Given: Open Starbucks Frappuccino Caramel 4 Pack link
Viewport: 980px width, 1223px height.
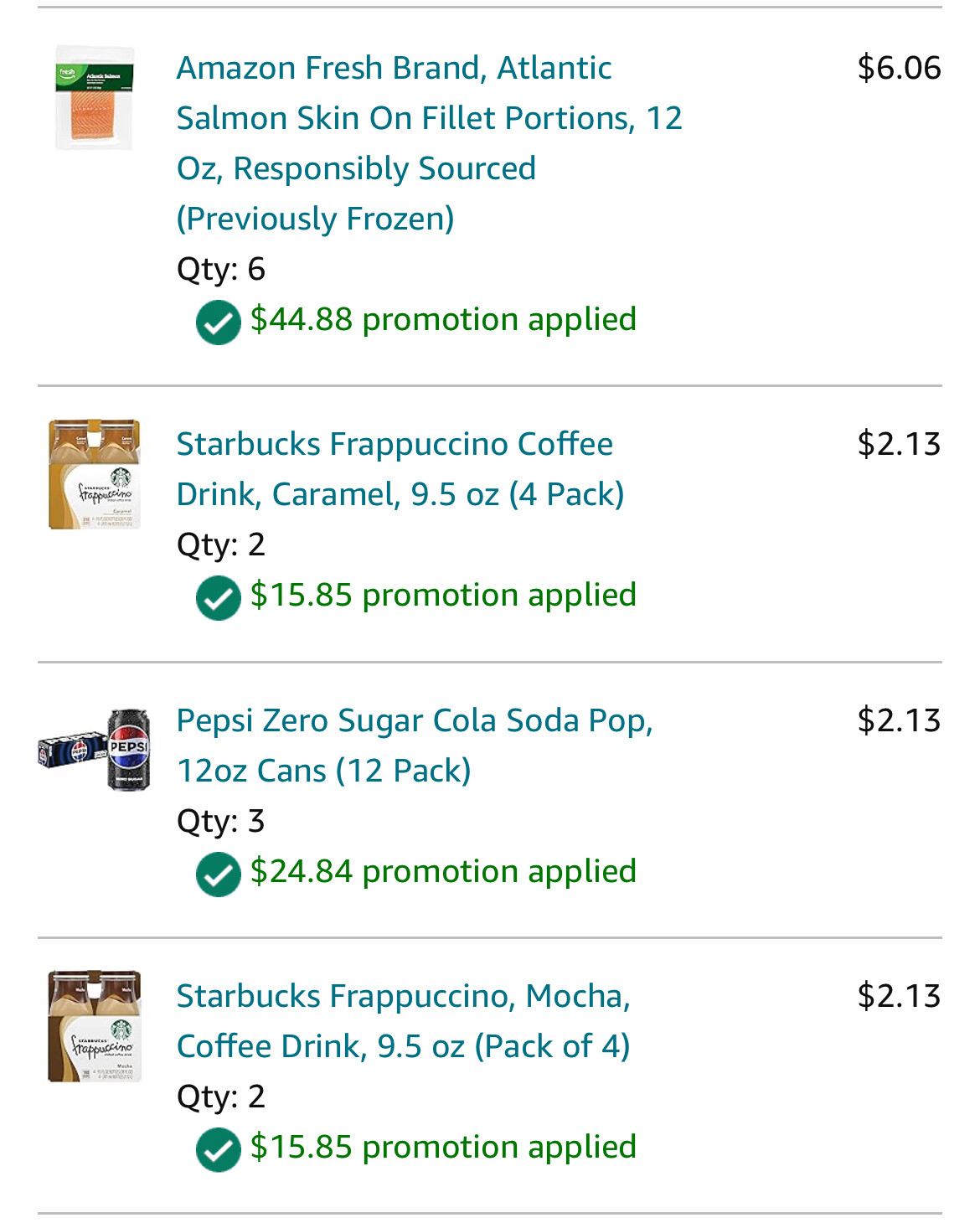Looking at the screenshot, I should [x=400, y=469].
